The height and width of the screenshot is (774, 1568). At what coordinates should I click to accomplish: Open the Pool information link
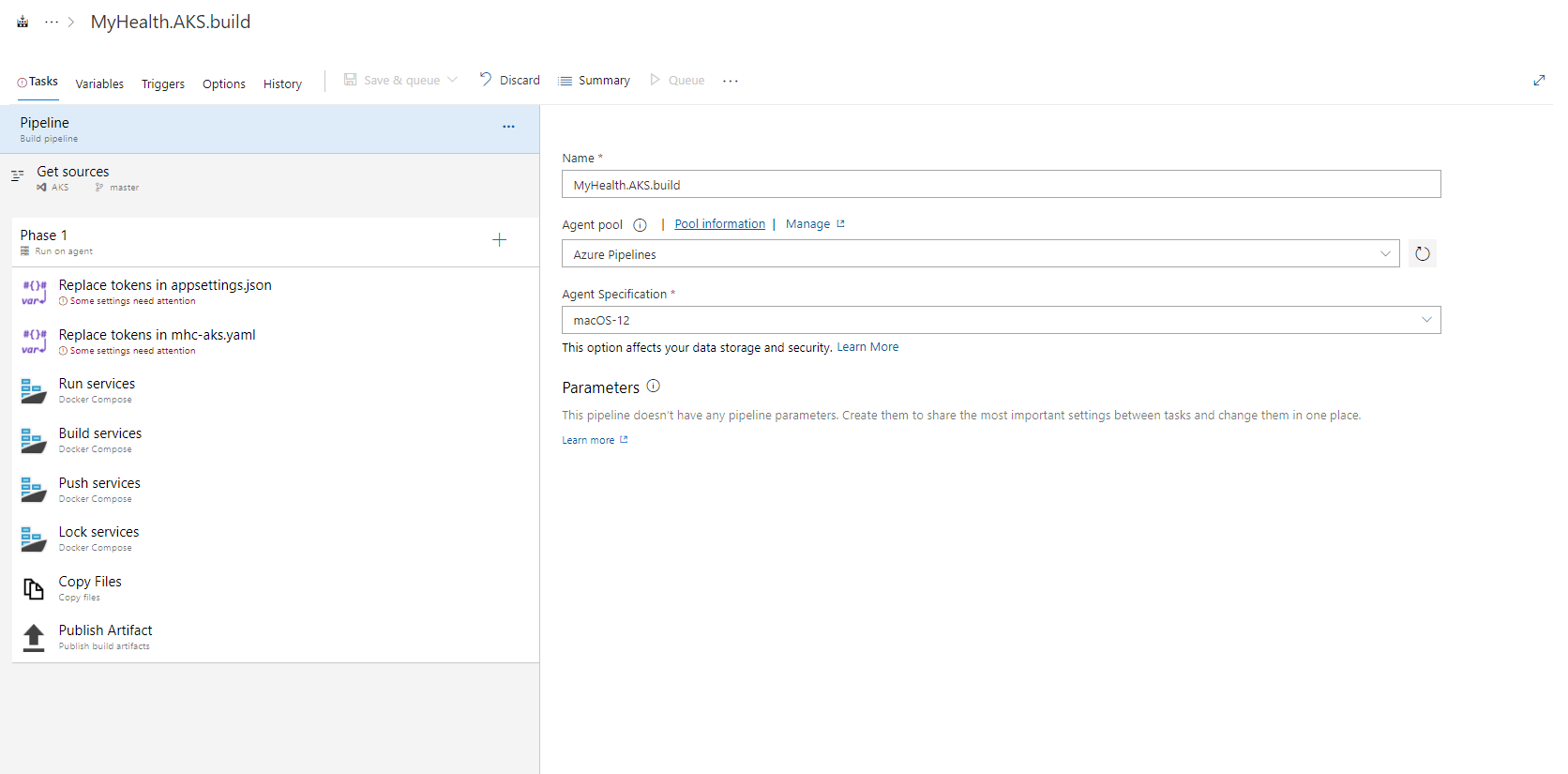click(x=719, y=224)
